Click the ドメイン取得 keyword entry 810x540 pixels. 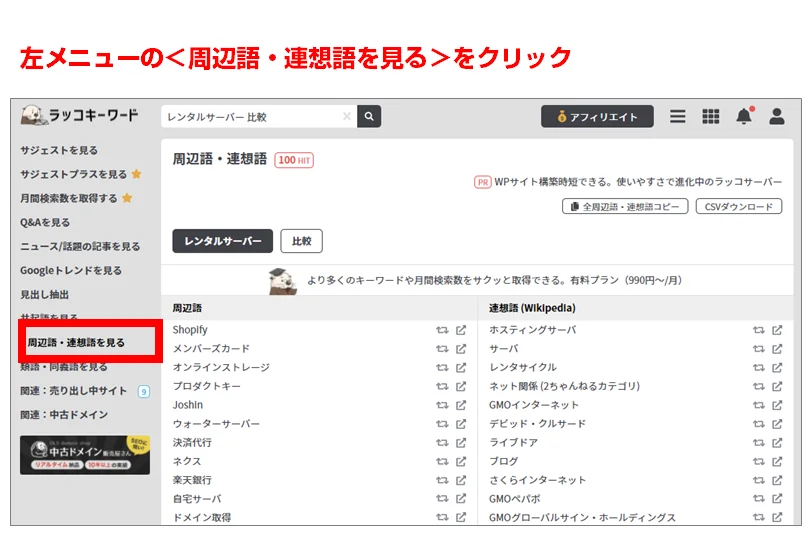click(202, 518)
